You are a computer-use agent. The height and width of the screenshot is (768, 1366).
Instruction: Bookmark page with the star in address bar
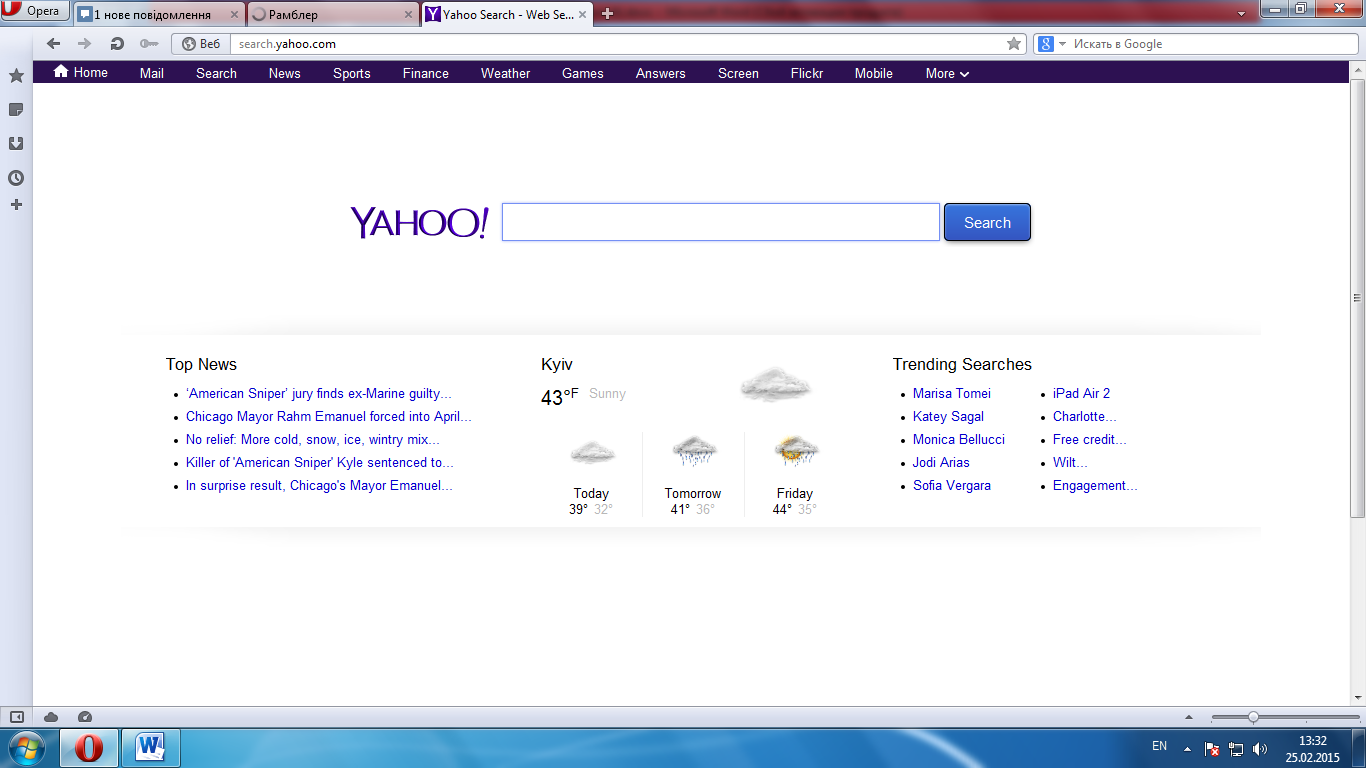1014,44
